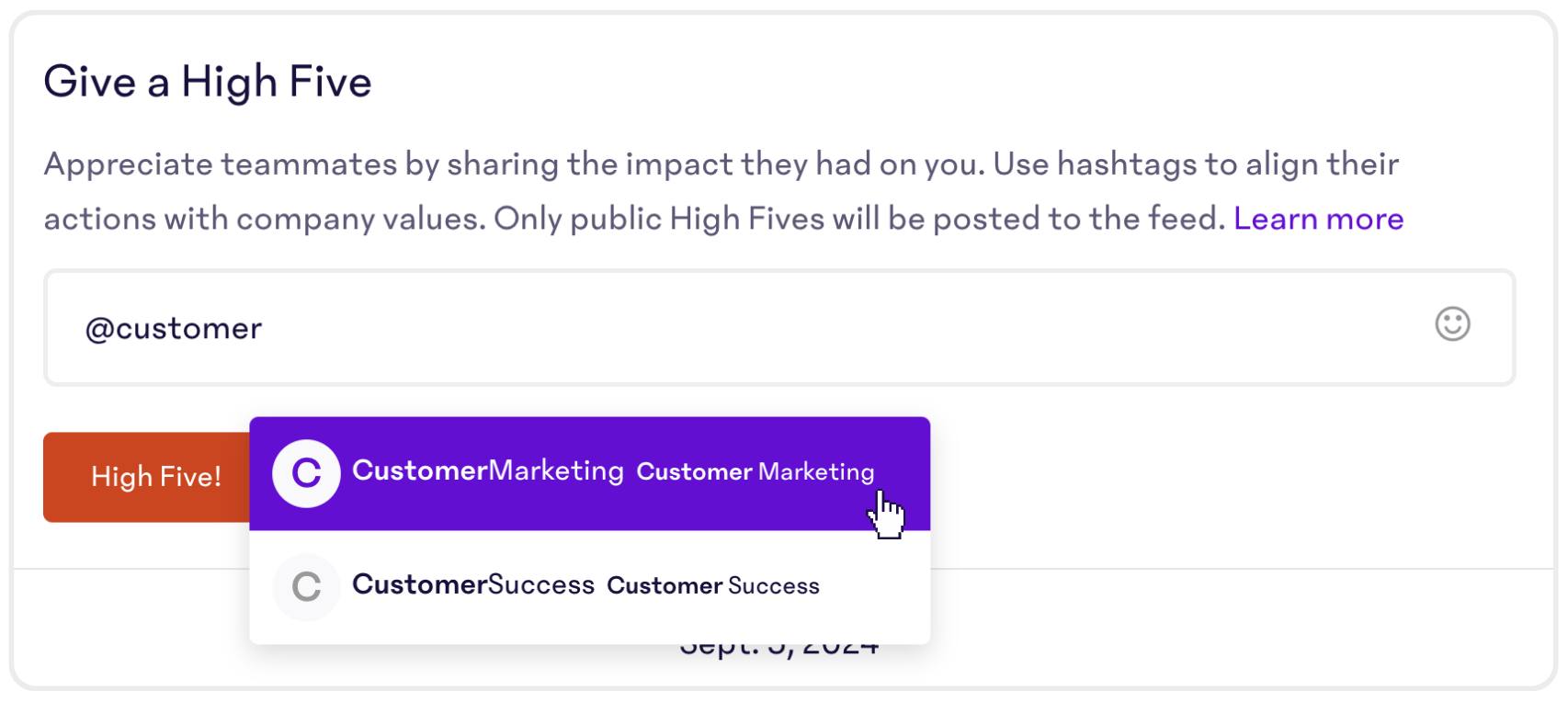Screen dimensions: 1568x702
Task: Focus the High Five message input field
Action: point(779,327)
